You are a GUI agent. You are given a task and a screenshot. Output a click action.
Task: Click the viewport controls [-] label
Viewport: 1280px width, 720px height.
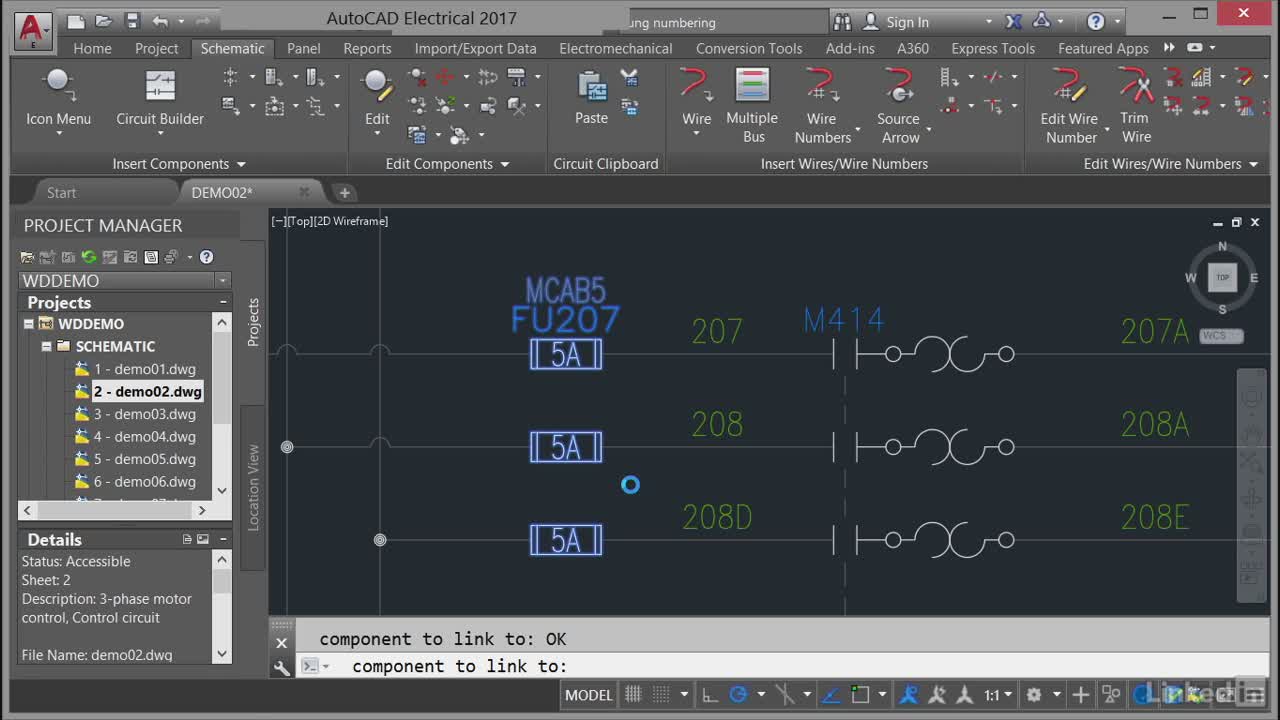278,221
